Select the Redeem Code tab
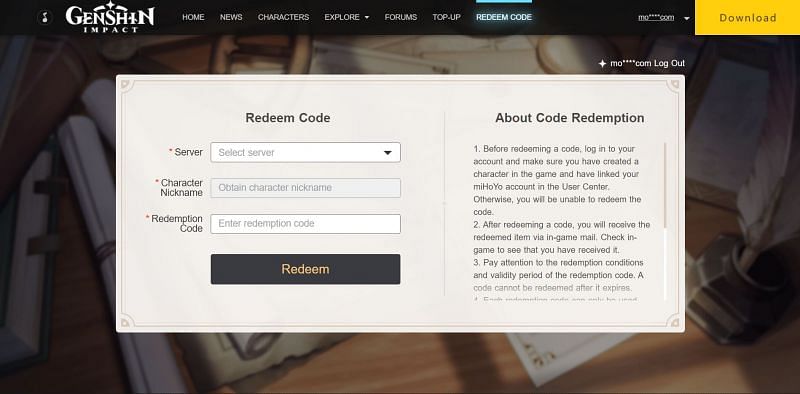The image size is (800, 394). 504,17
